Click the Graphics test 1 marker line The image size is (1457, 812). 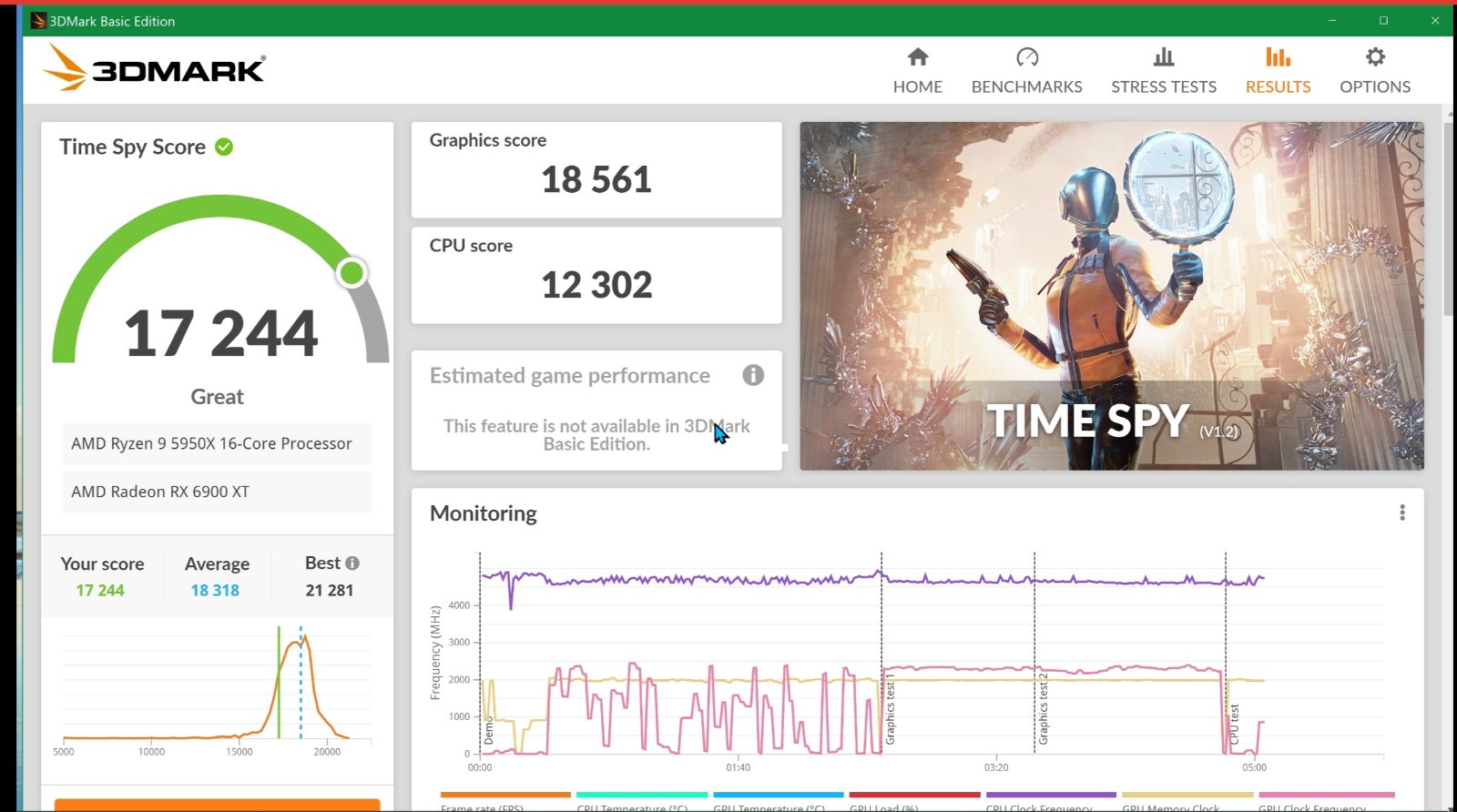tap(881, 653)
